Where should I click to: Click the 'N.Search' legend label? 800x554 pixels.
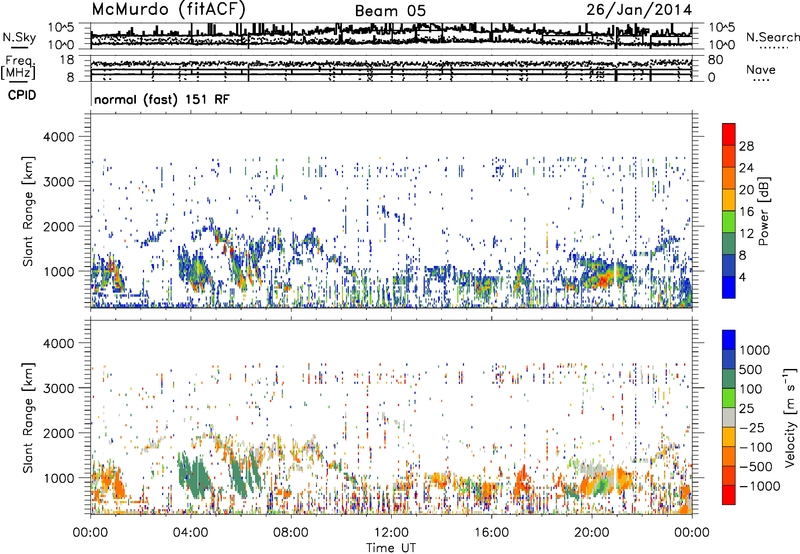[772, 37]
